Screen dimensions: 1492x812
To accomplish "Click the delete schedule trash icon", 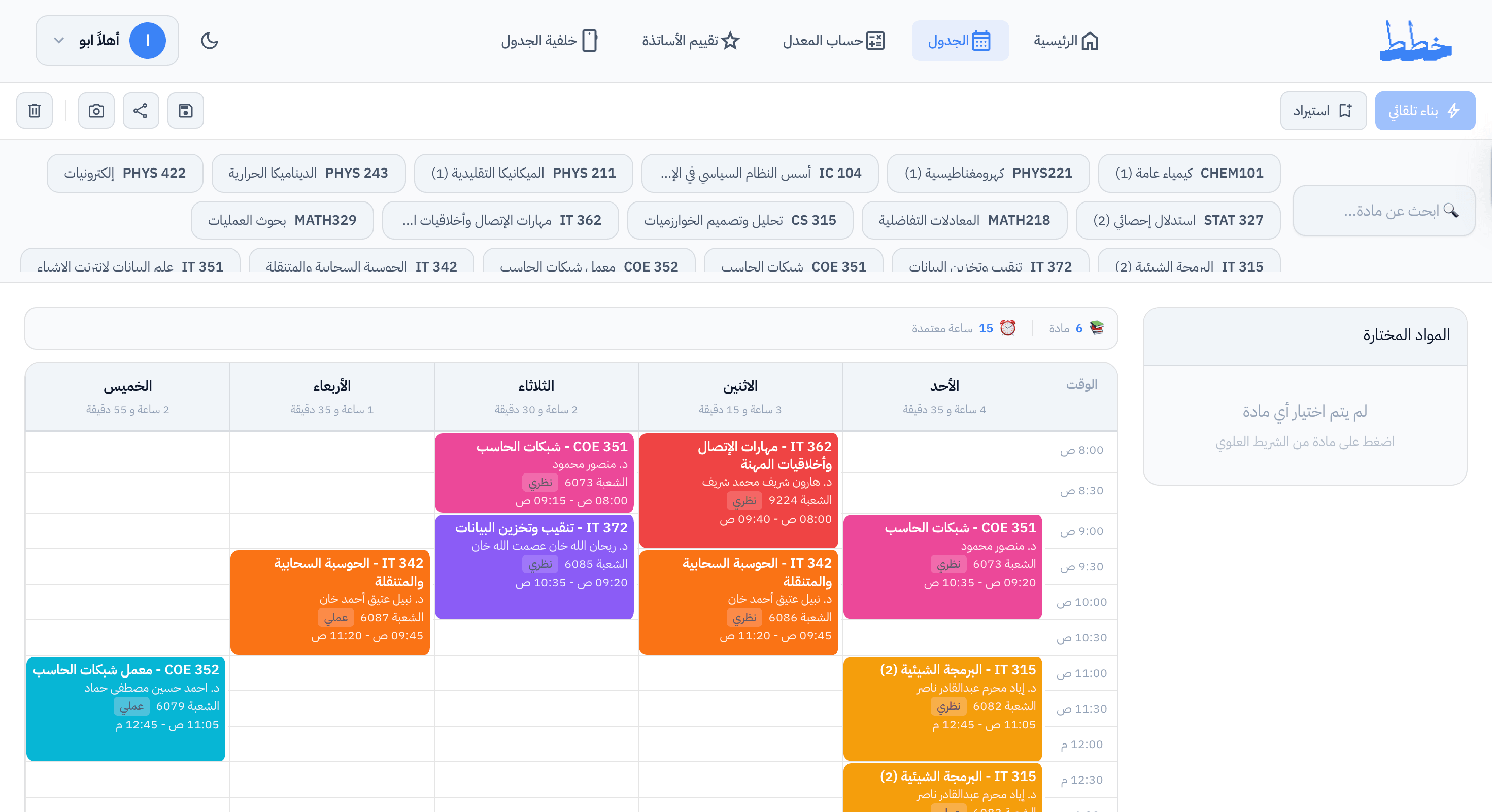I will click(x=35, y=111).
